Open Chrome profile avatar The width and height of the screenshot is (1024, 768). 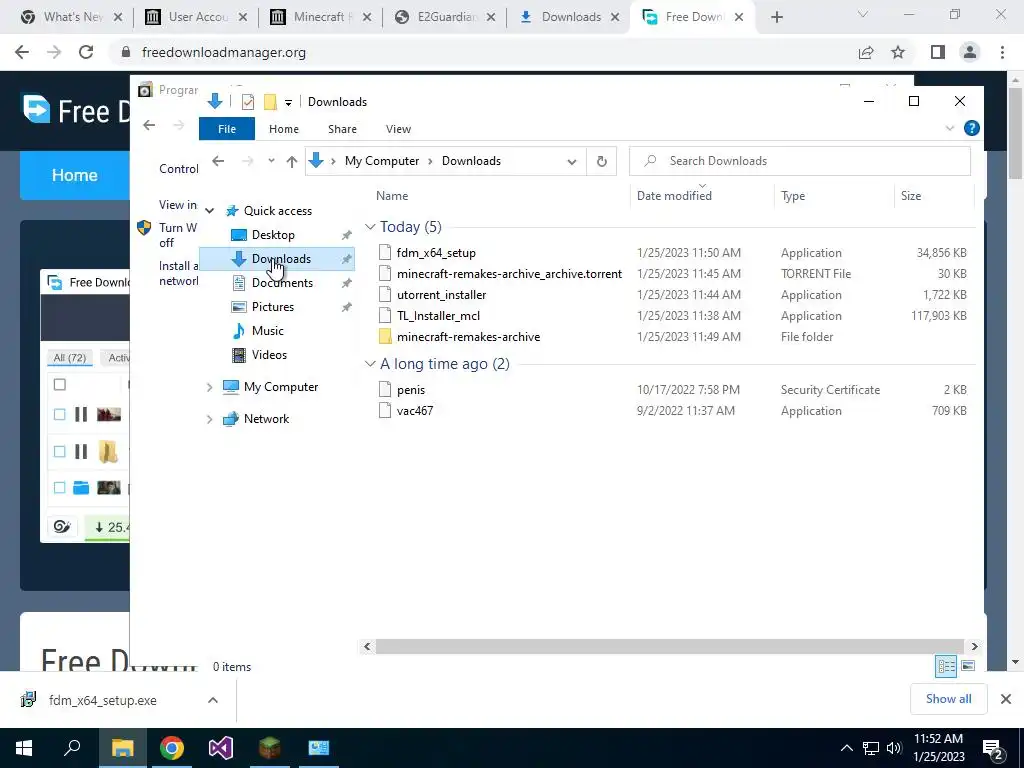[x=970, y=52]
